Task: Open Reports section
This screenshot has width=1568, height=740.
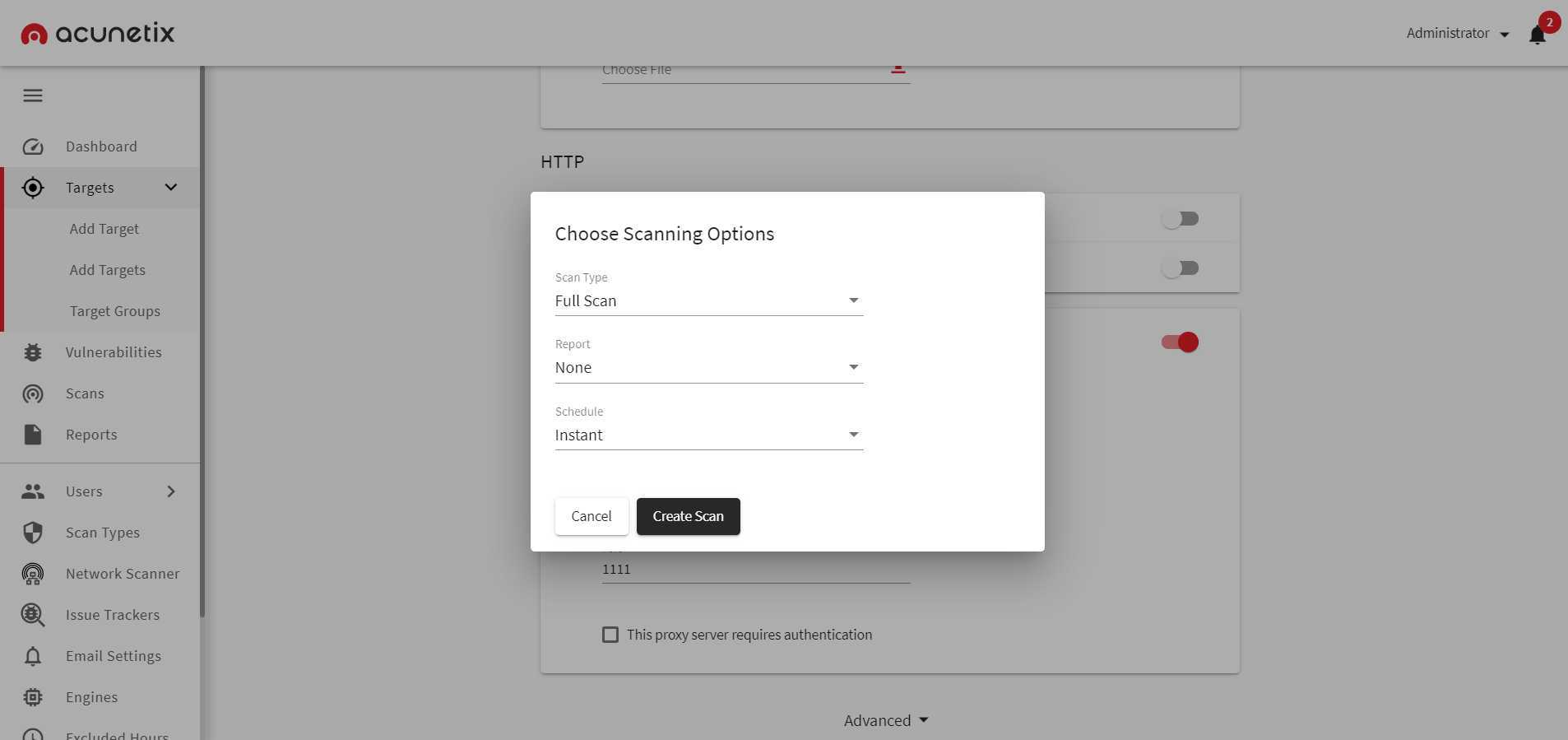Action: click(91, 435)
